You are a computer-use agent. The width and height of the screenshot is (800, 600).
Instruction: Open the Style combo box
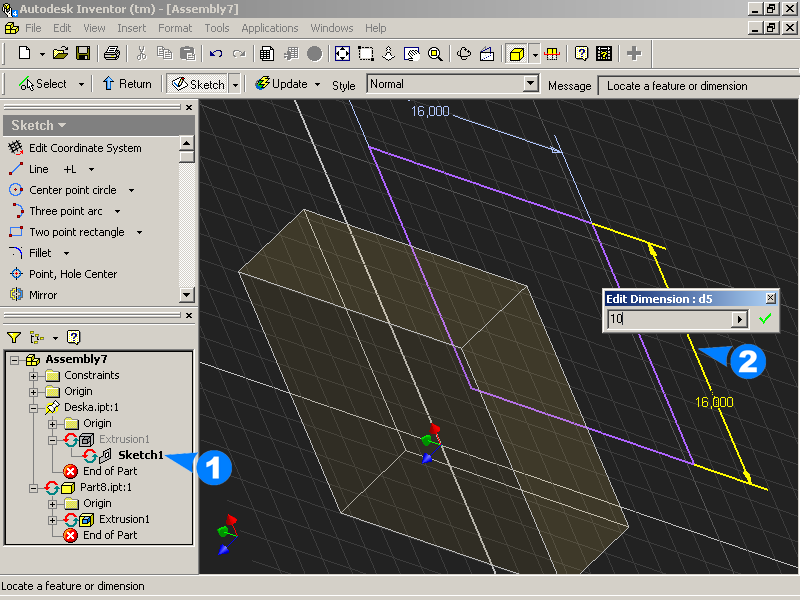click(453, 84)
